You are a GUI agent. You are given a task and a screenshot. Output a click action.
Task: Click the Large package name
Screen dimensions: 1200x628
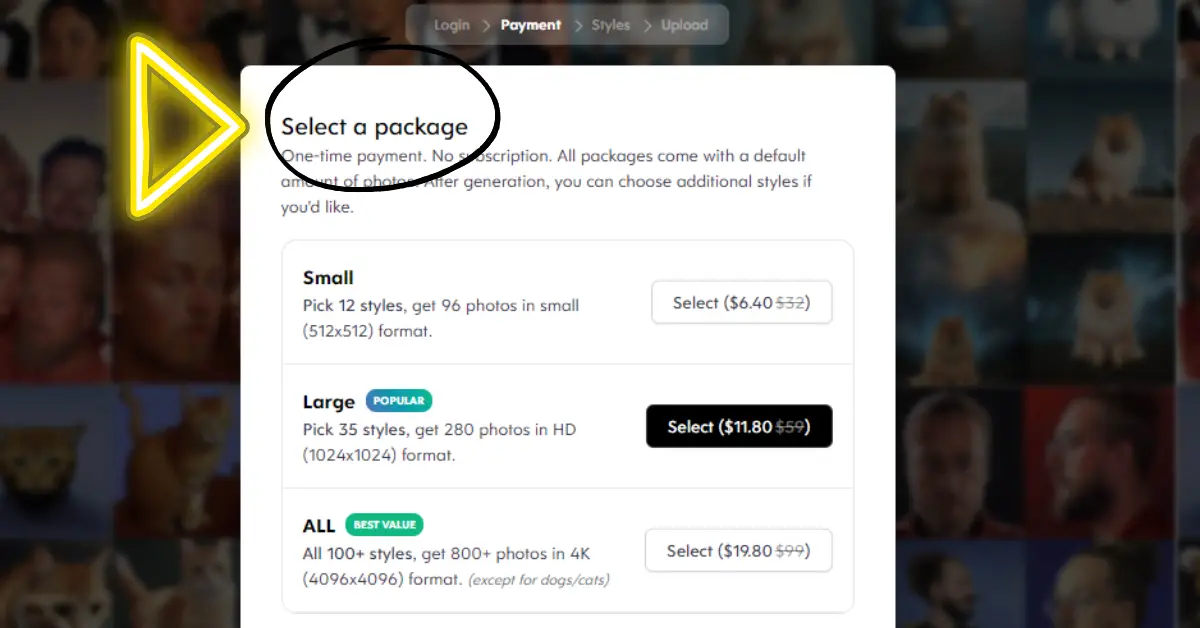pyautogui.click(x=329, y=402)
